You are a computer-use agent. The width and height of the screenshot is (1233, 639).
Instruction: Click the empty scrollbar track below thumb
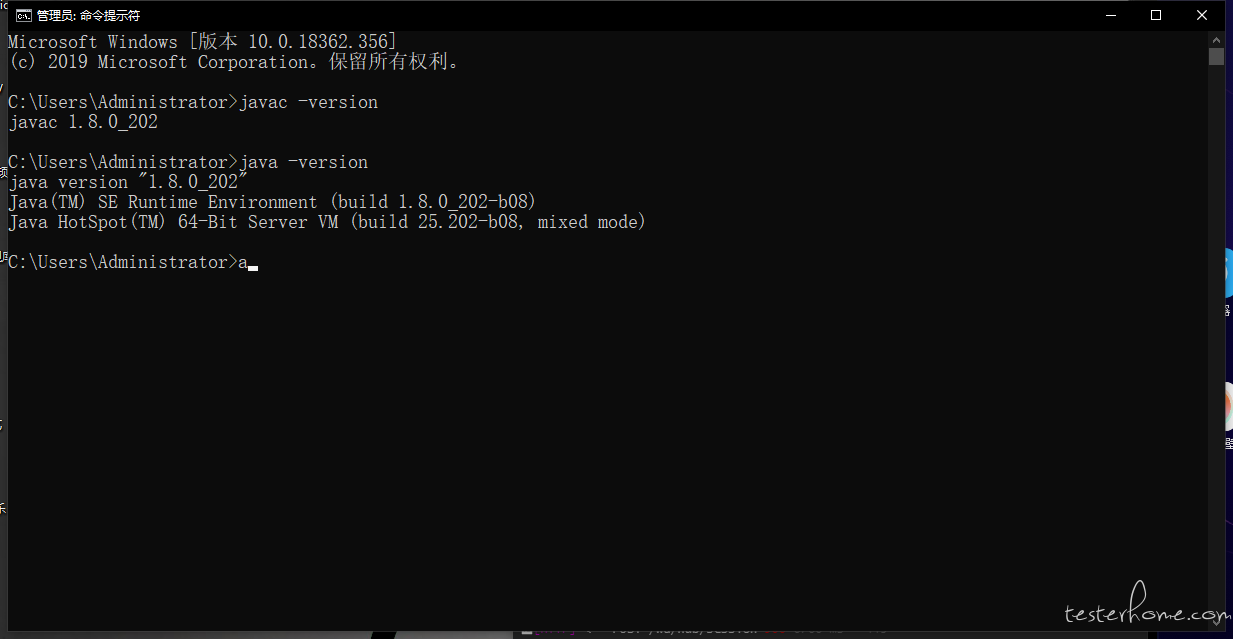(x=1216, y=340)
